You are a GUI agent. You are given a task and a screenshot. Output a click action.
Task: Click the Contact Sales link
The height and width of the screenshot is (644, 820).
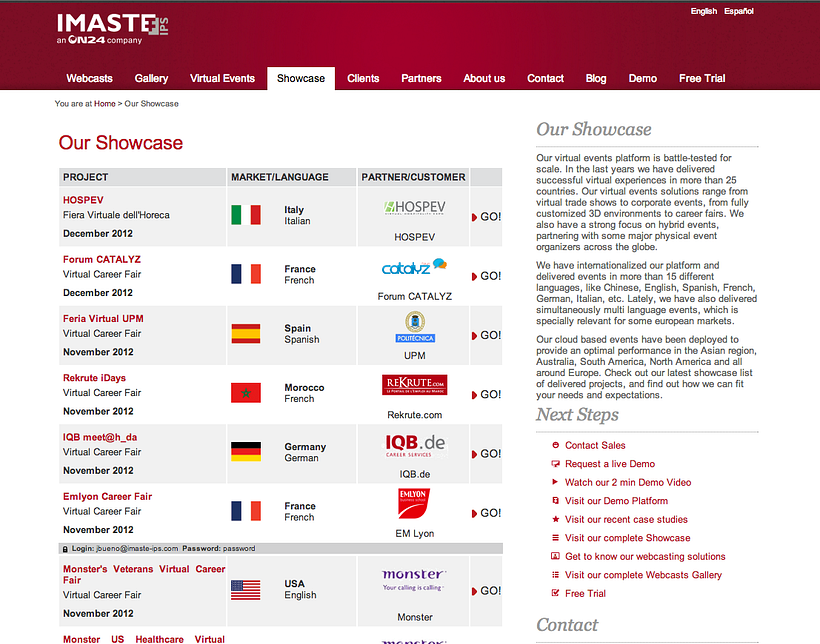(x=595, y=445)
